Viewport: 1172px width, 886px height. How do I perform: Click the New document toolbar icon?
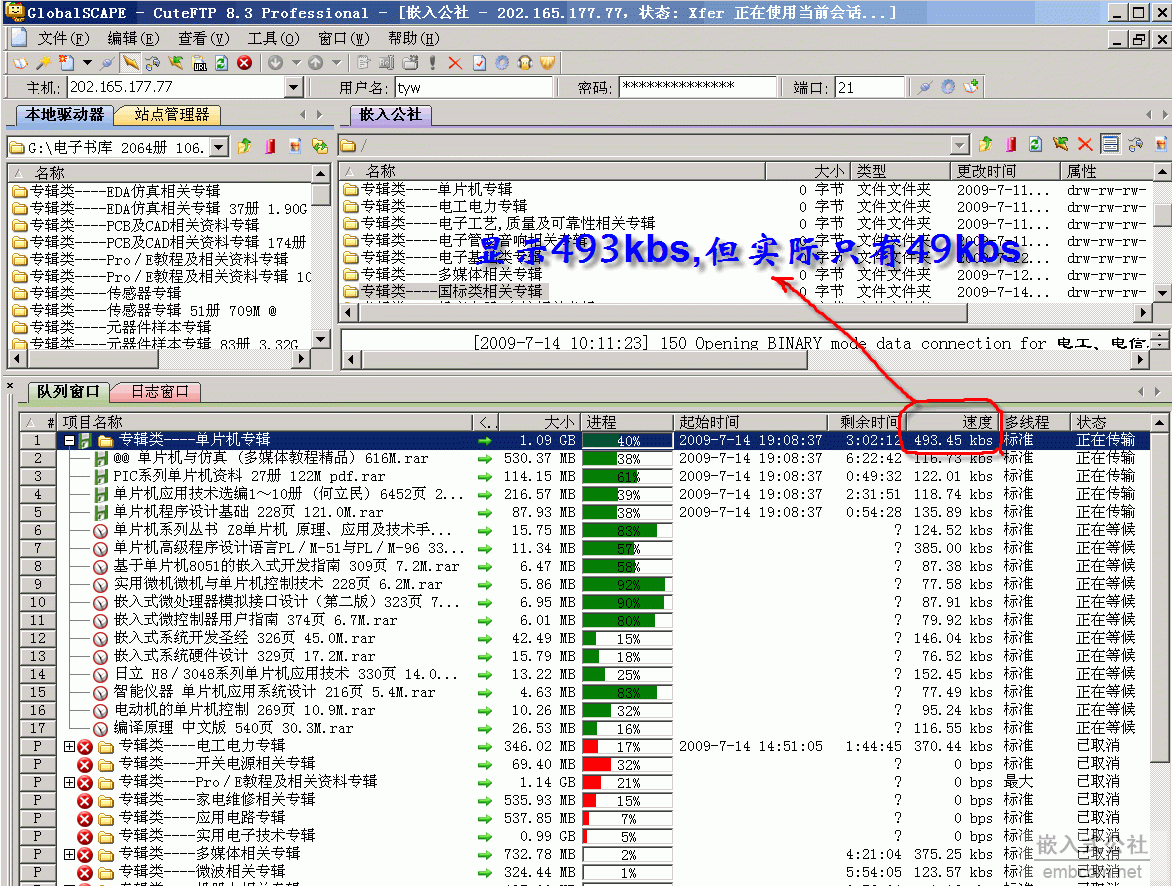tap(67, 63)
